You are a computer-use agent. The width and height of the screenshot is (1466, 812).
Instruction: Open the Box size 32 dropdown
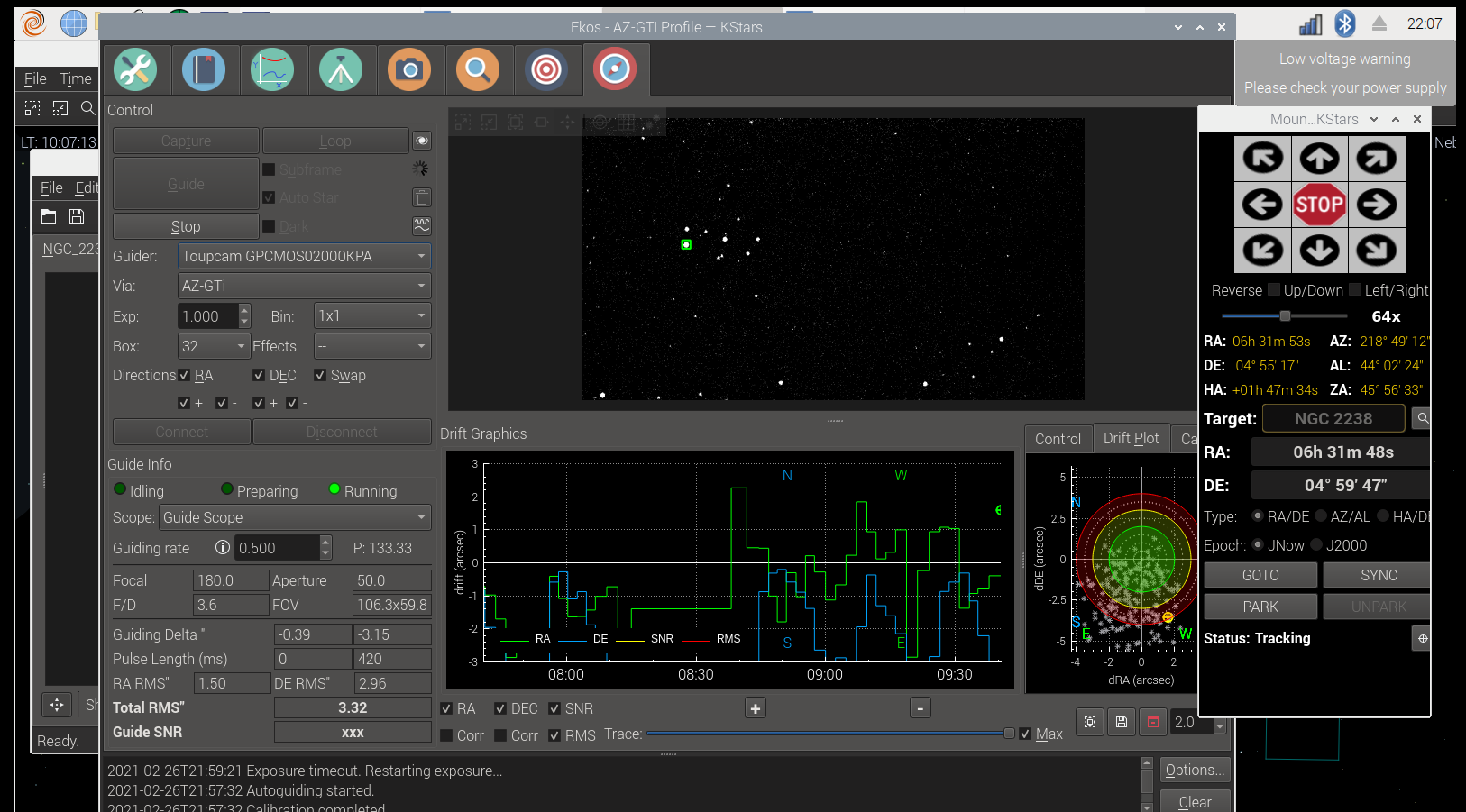tap(214, 346)
